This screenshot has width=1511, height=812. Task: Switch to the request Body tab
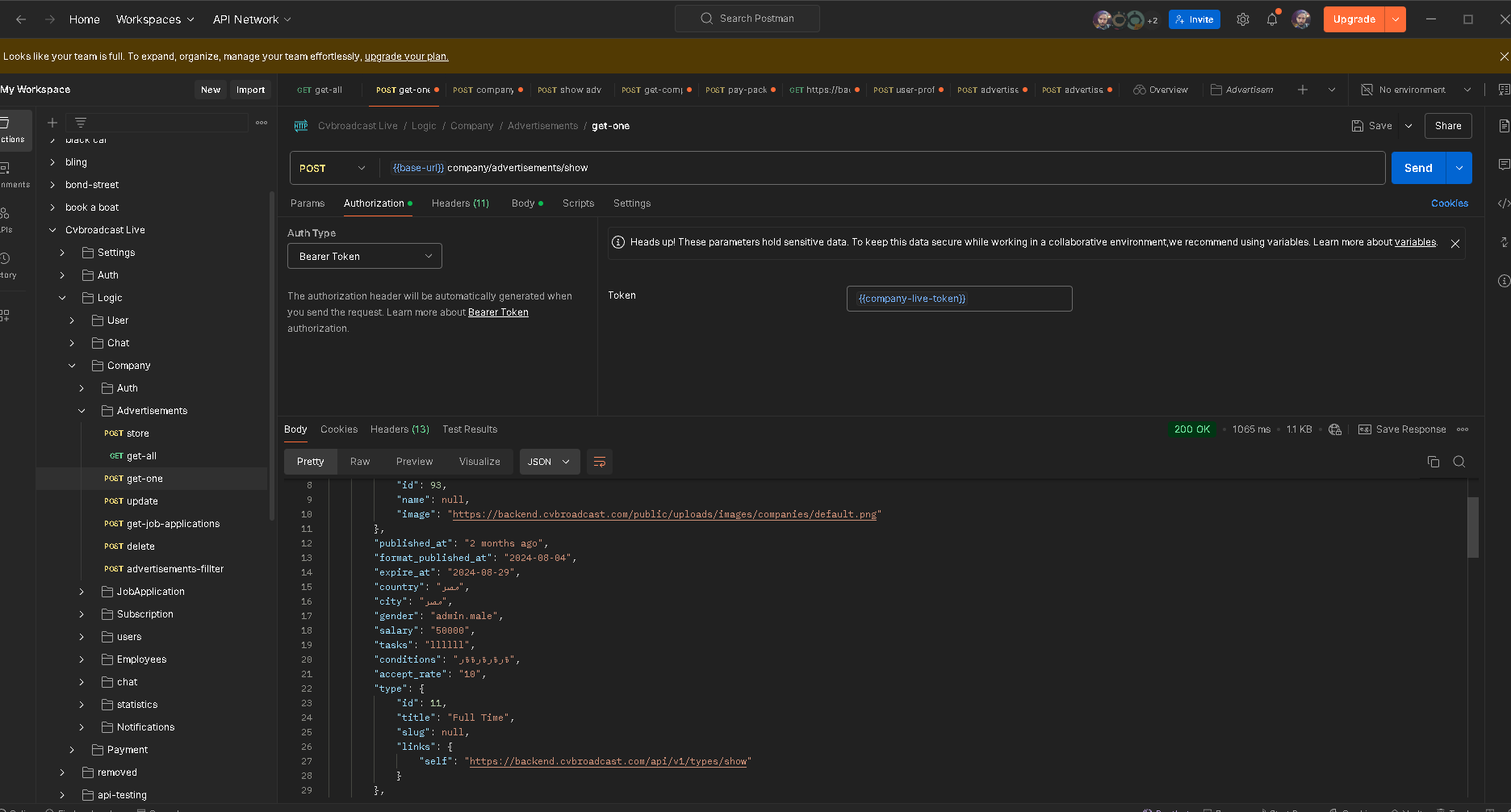coord(527,203)
